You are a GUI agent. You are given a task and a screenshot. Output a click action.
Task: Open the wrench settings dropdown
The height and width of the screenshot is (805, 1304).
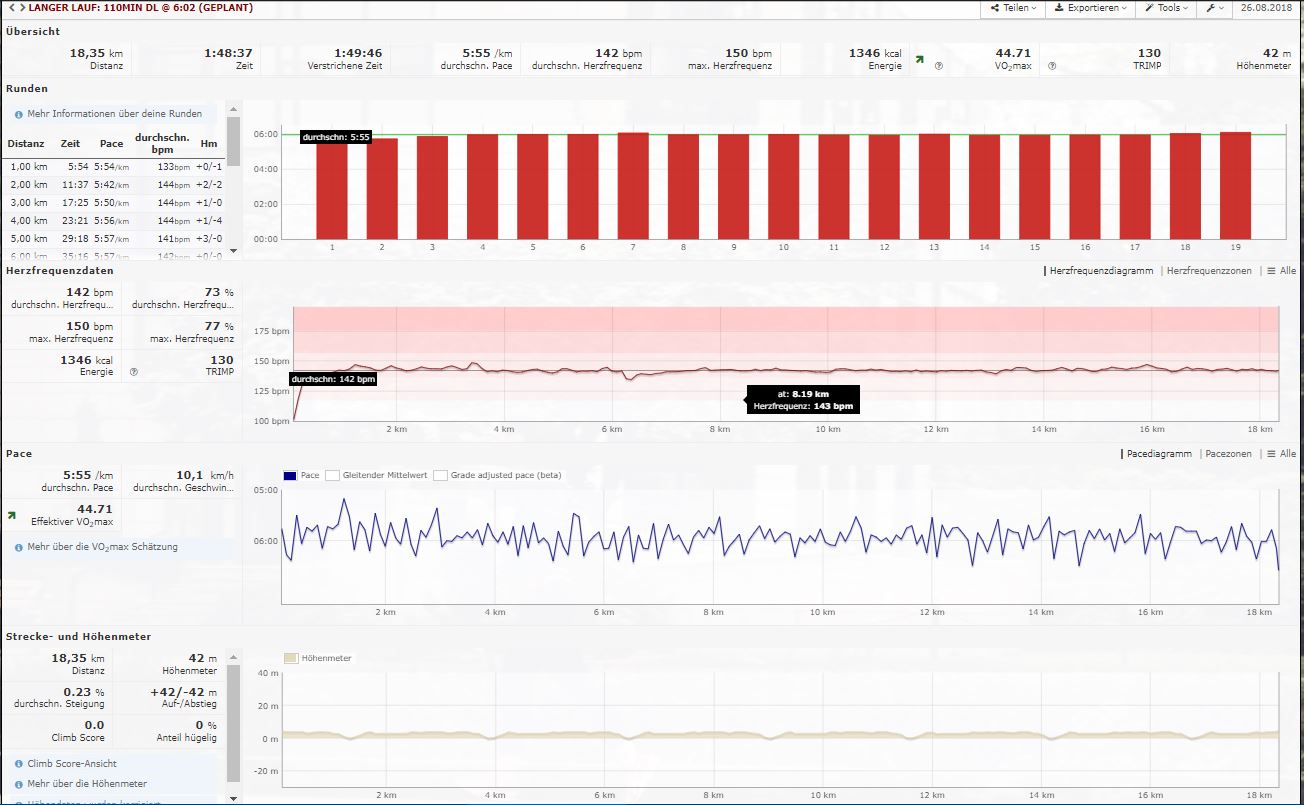click(1213, 8)
